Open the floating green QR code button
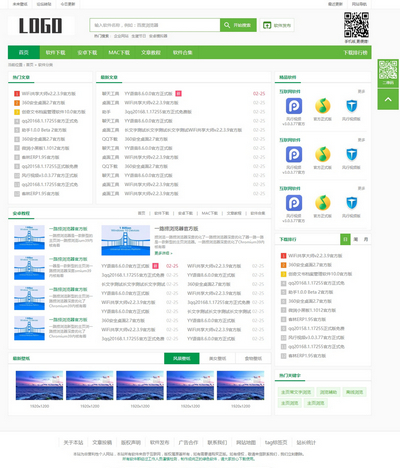Image resolution: width=400 pixels, height=468 pixels. click(388, 73)
